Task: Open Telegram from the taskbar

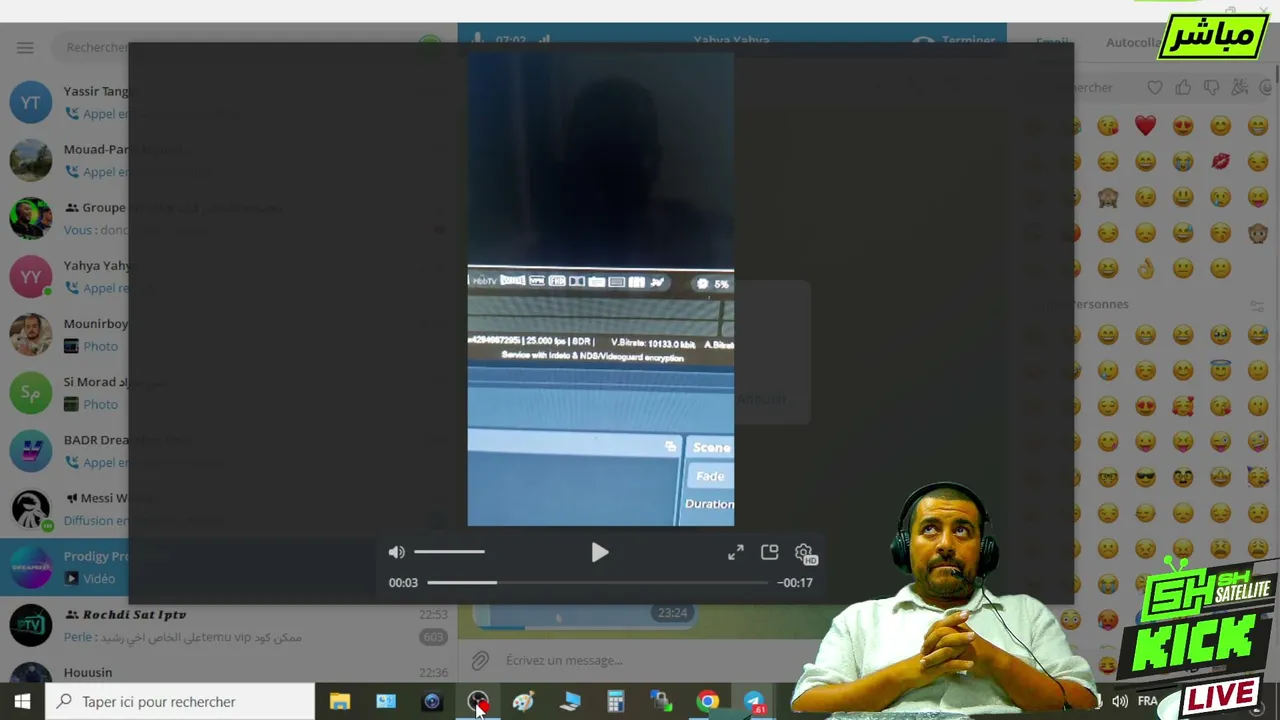Action: pos(753,701)
